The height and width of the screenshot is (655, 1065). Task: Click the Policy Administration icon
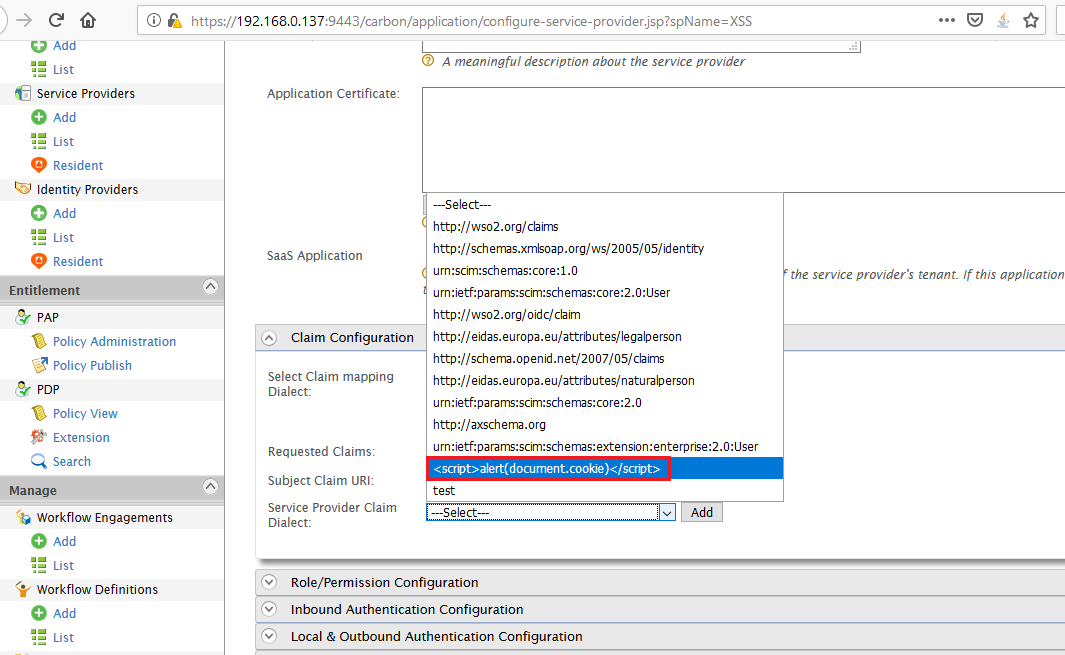click(39, 341)
